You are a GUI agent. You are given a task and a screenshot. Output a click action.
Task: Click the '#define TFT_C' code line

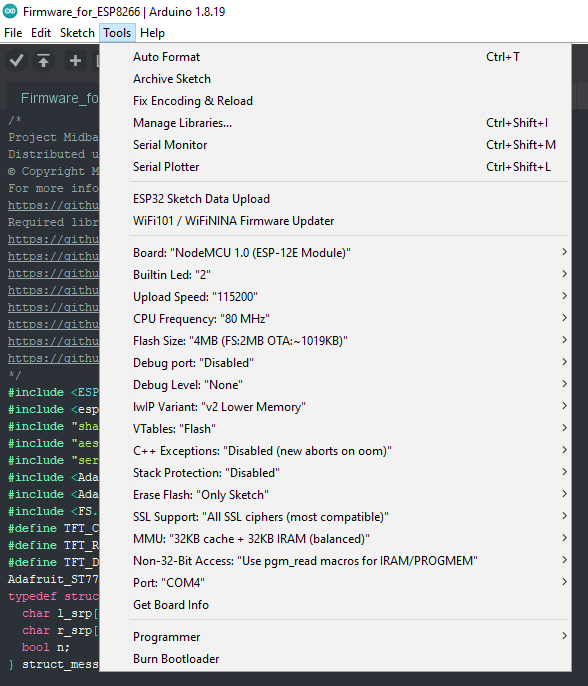(53, 528)
